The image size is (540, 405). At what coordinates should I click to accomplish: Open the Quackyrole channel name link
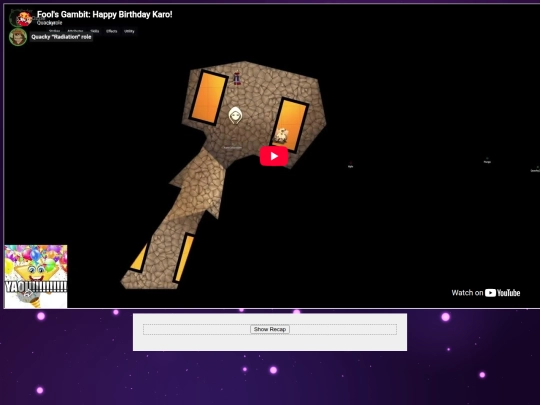[50, 23]
